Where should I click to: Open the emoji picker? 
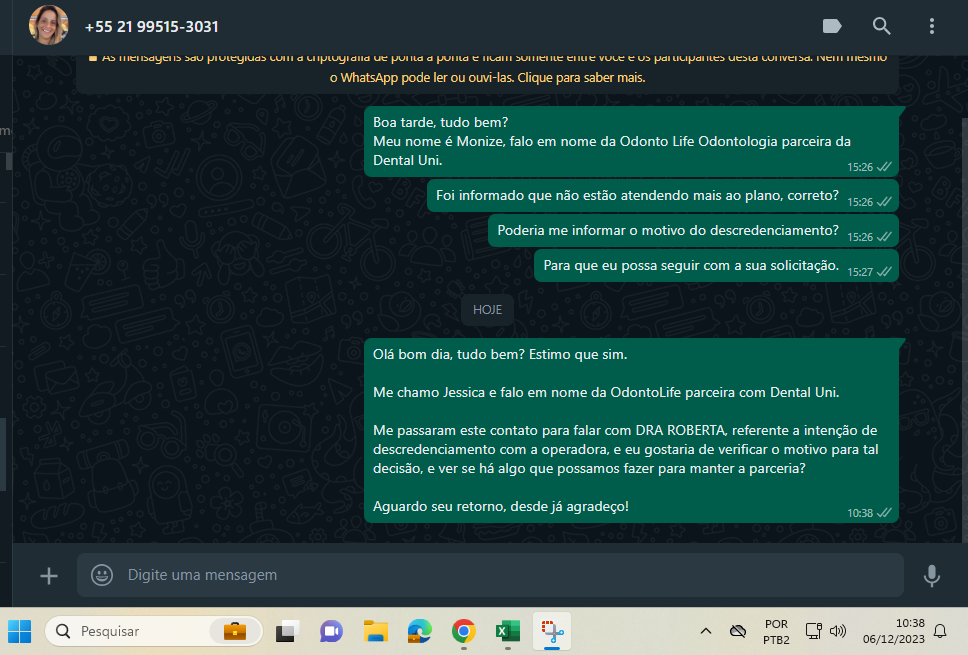102,575
